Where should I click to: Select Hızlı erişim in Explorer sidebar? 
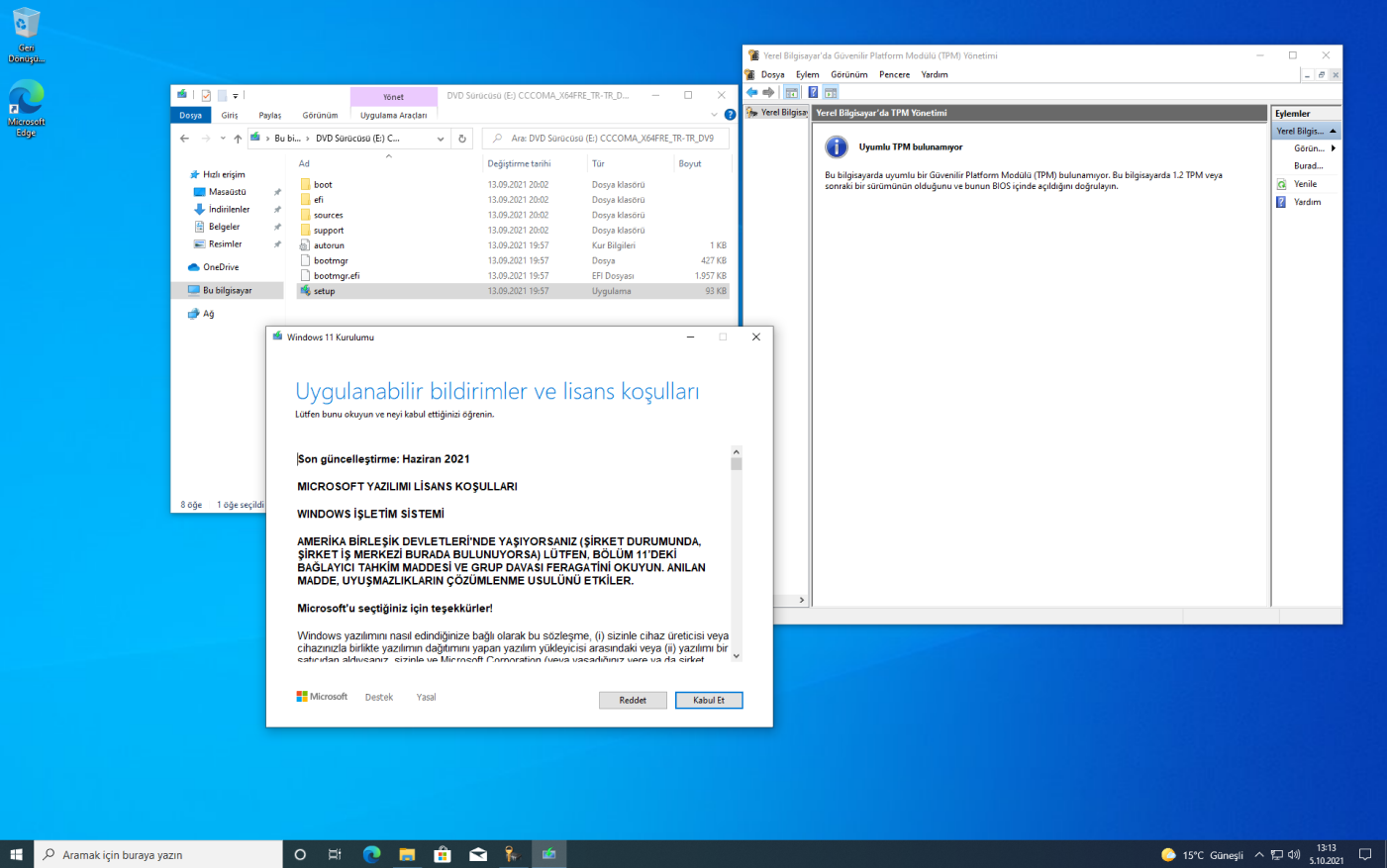tap(224, 174)
